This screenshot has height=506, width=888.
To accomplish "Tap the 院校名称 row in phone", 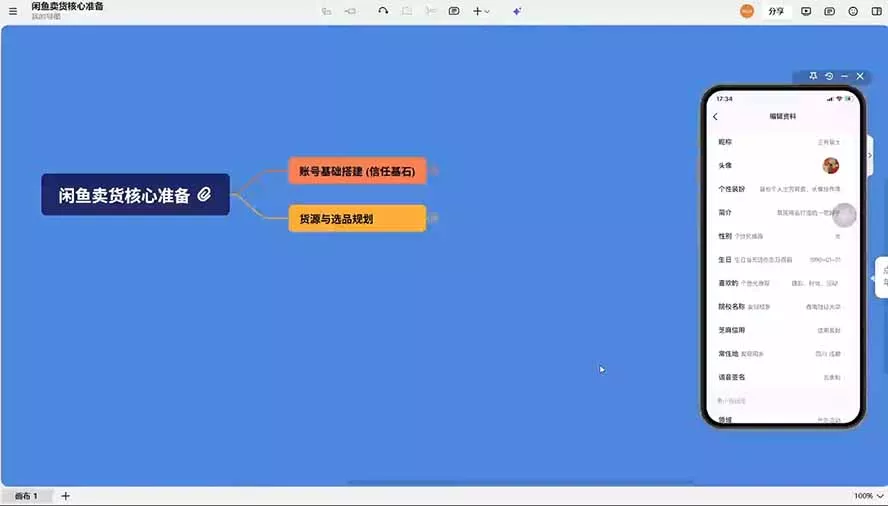I will click(x=783, y=307).
